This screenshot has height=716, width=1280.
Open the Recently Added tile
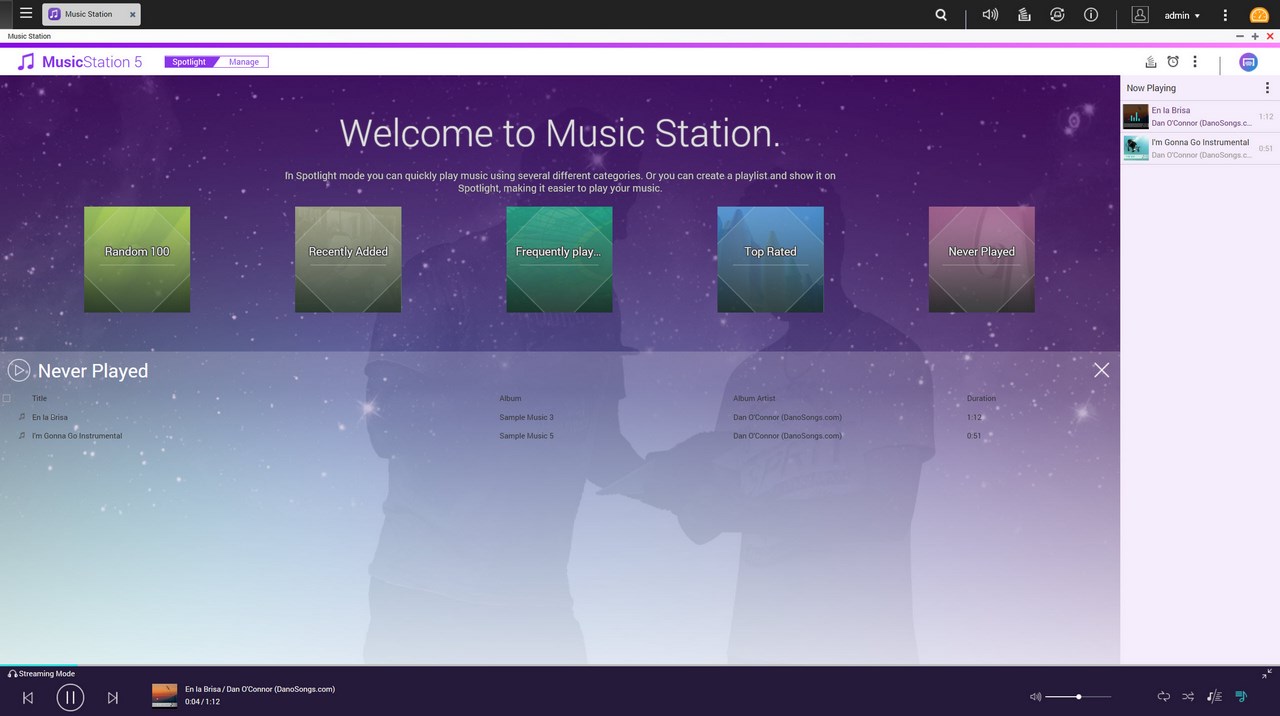click(x=348, y=259)
